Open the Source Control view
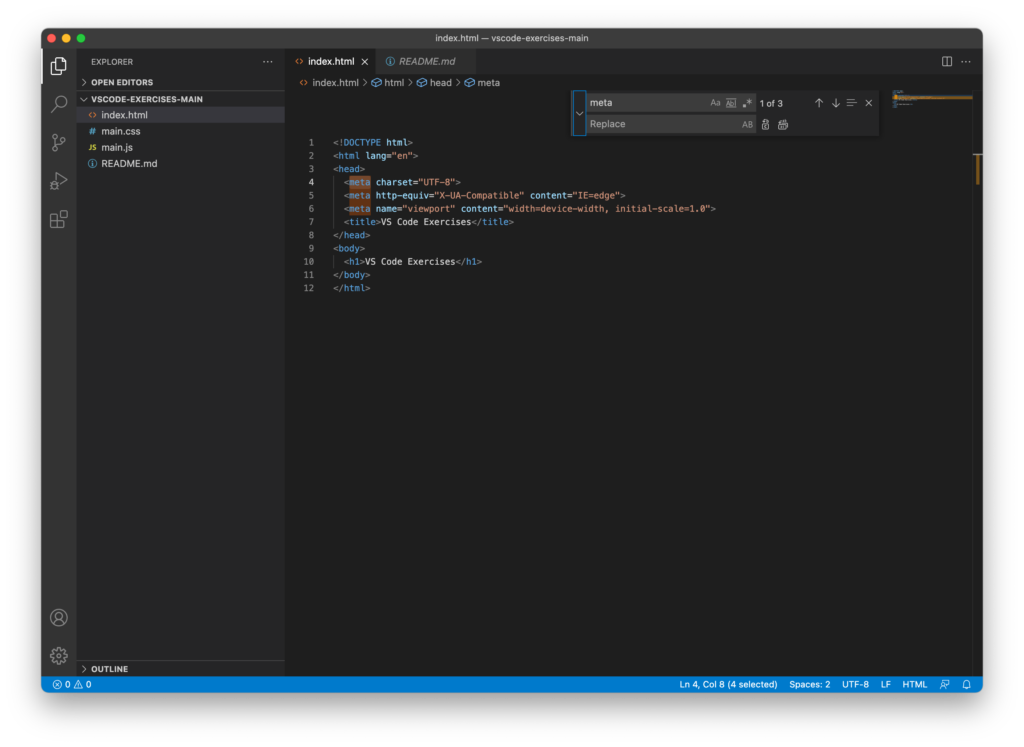 pos(59,142)
